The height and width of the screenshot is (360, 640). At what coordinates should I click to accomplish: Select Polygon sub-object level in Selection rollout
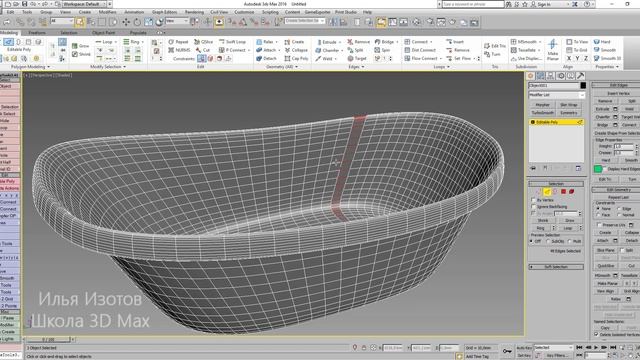click(x=563, y=191)
